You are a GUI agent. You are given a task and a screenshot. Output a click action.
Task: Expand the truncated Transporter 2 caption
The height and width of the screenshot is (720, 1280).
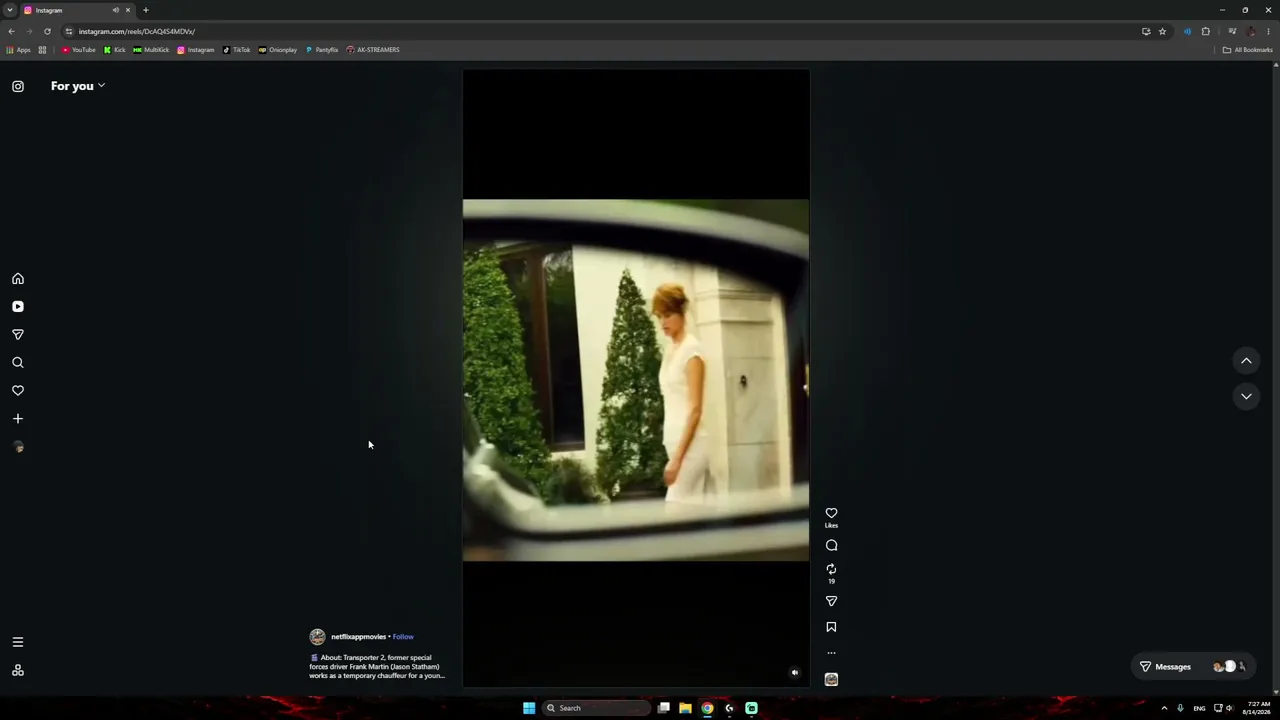[x=377, y=667]
